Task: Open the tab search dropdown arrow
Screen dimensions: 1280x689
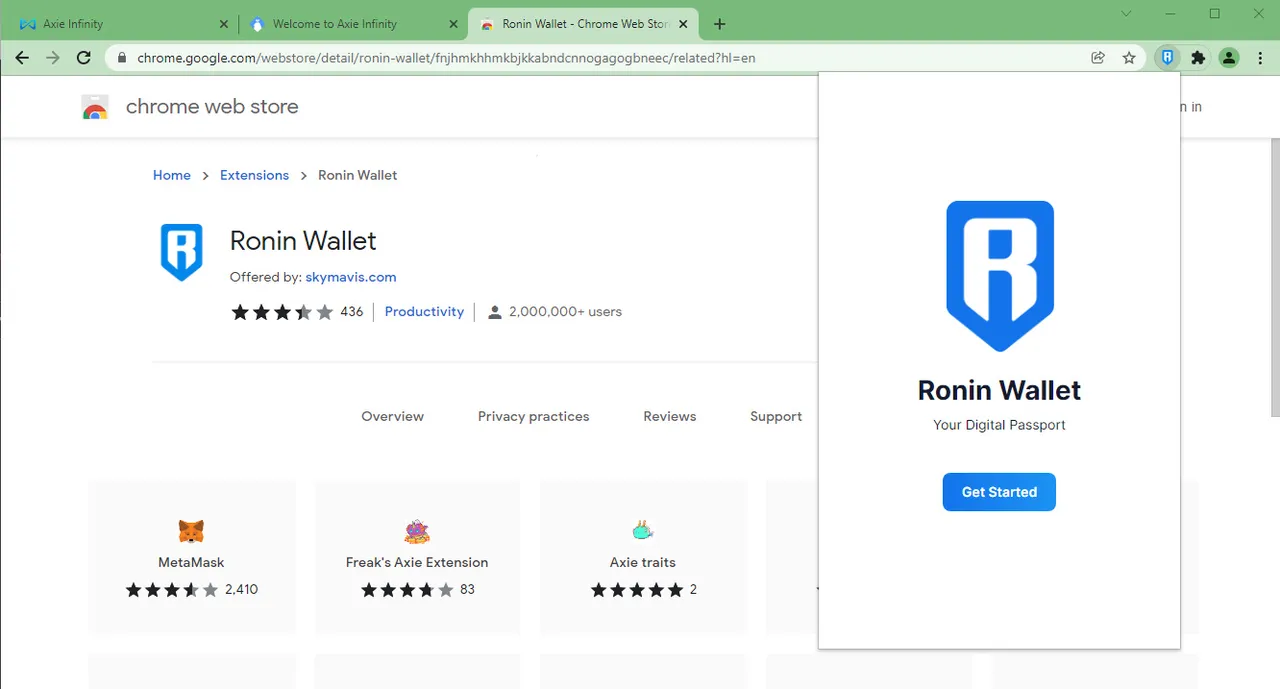Action: click(1127, 14)
